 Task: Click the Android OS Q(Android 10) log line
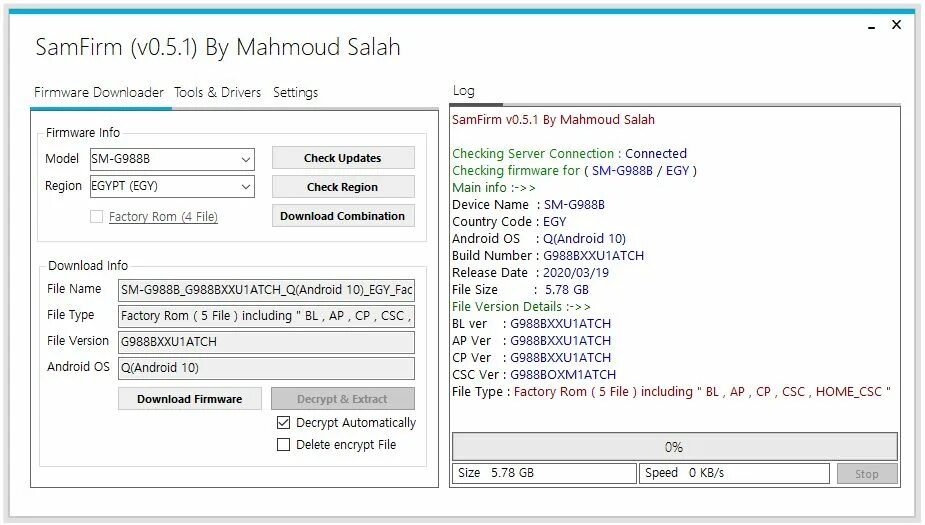click(x=539, y=238)
